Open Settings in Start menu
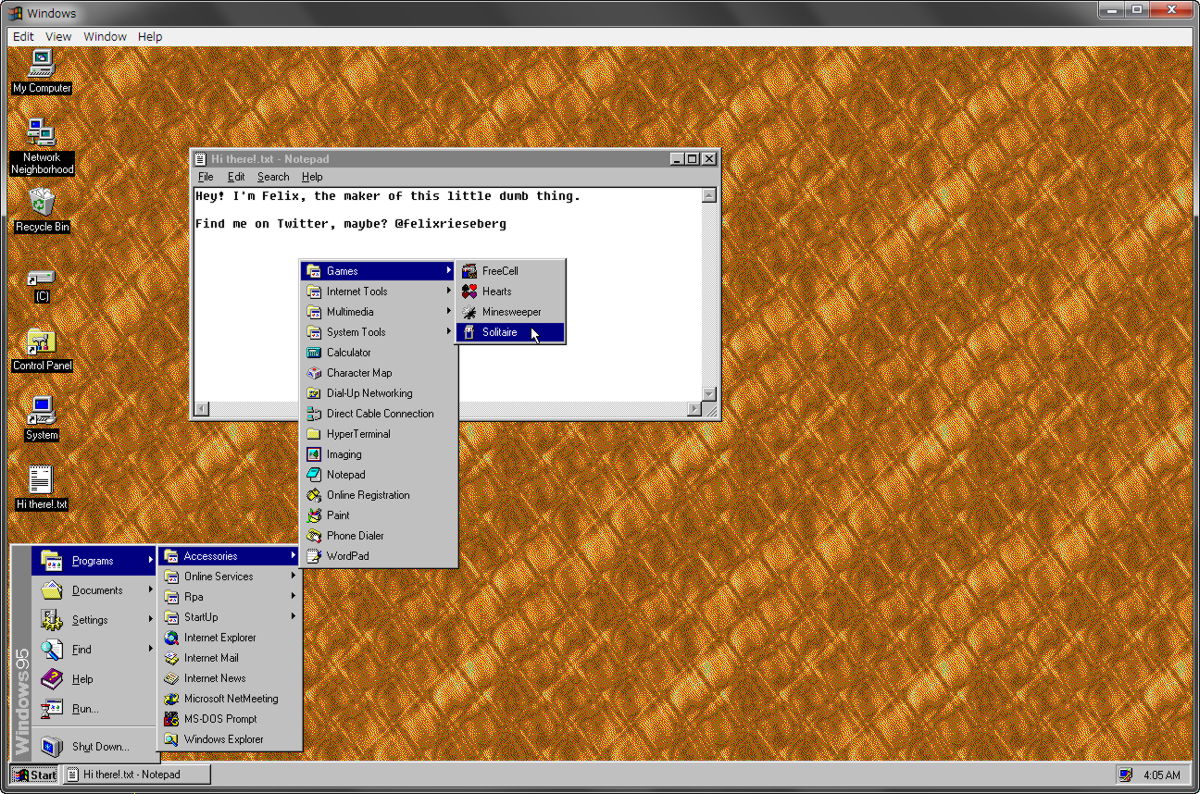1200x794 pixels. pos(95,620)
